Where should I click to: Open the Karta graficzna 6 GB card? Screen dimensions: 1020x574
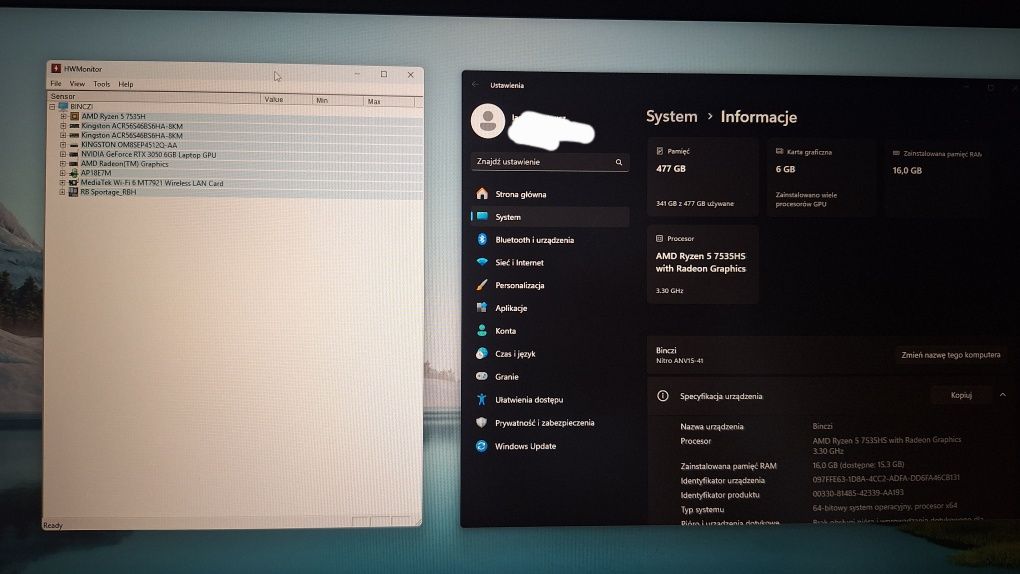click(x=822, y=177)
